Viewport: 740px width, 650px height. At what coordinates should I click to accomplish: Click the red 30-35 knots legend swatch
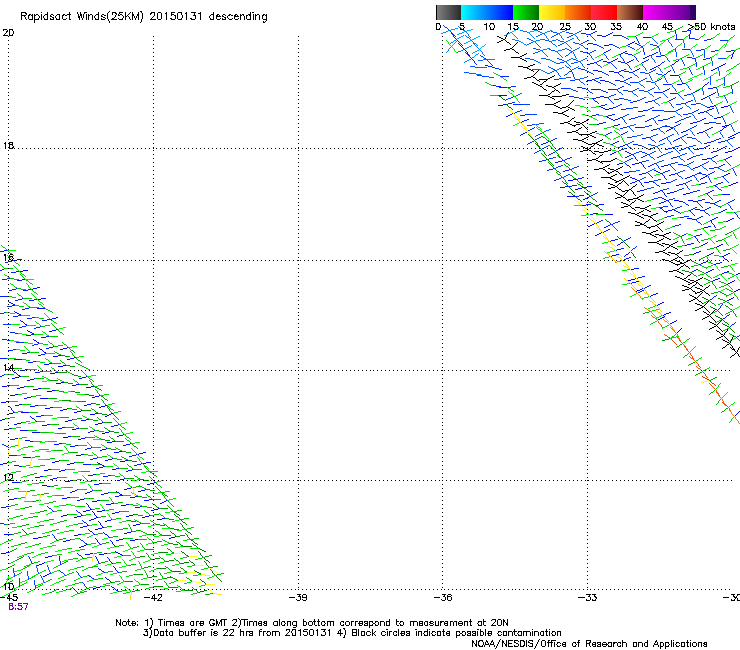pyautogui.click(x=604, y=12)
